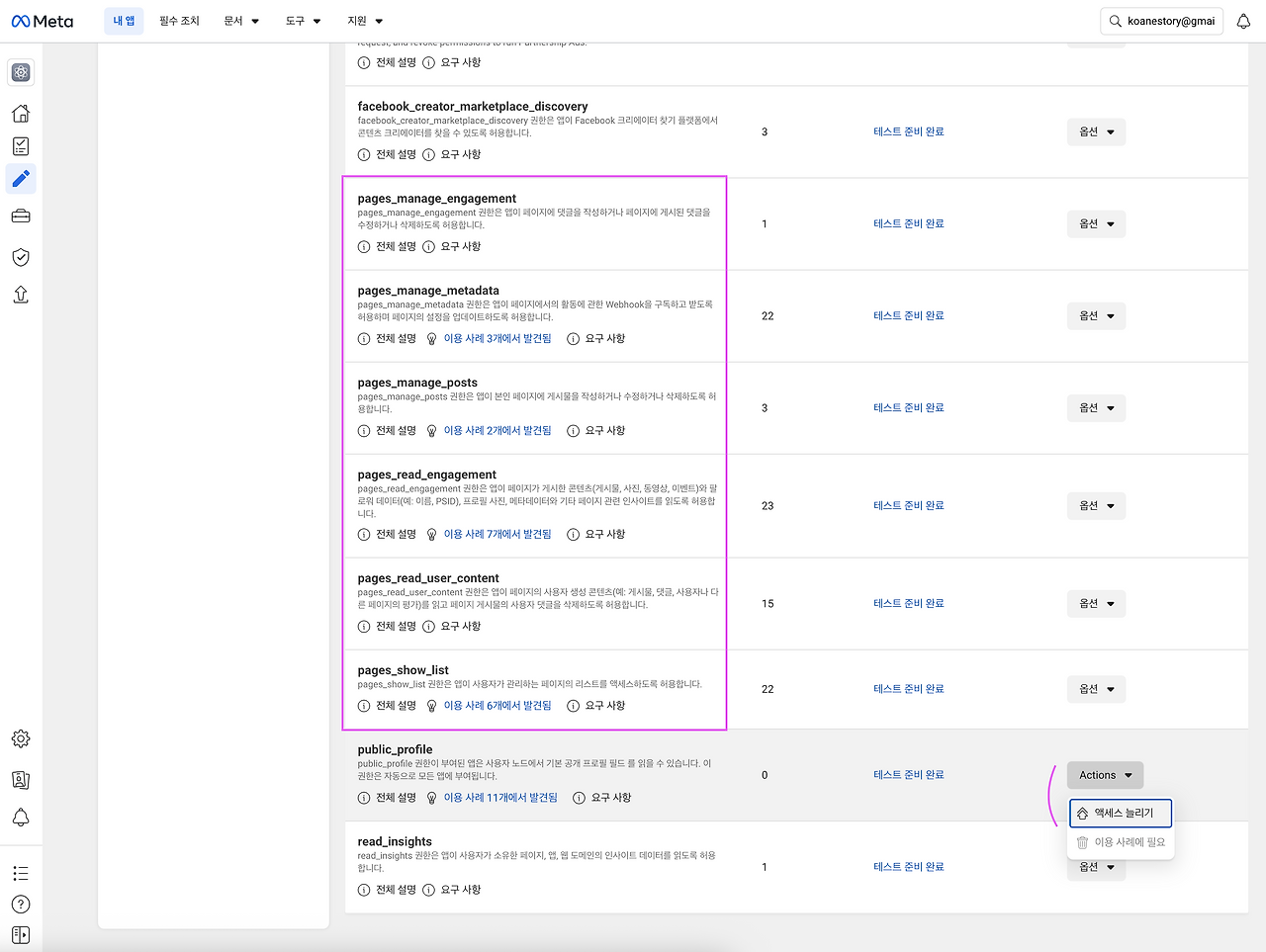Click 테스트 준비 완료 for read_insights

909,867
